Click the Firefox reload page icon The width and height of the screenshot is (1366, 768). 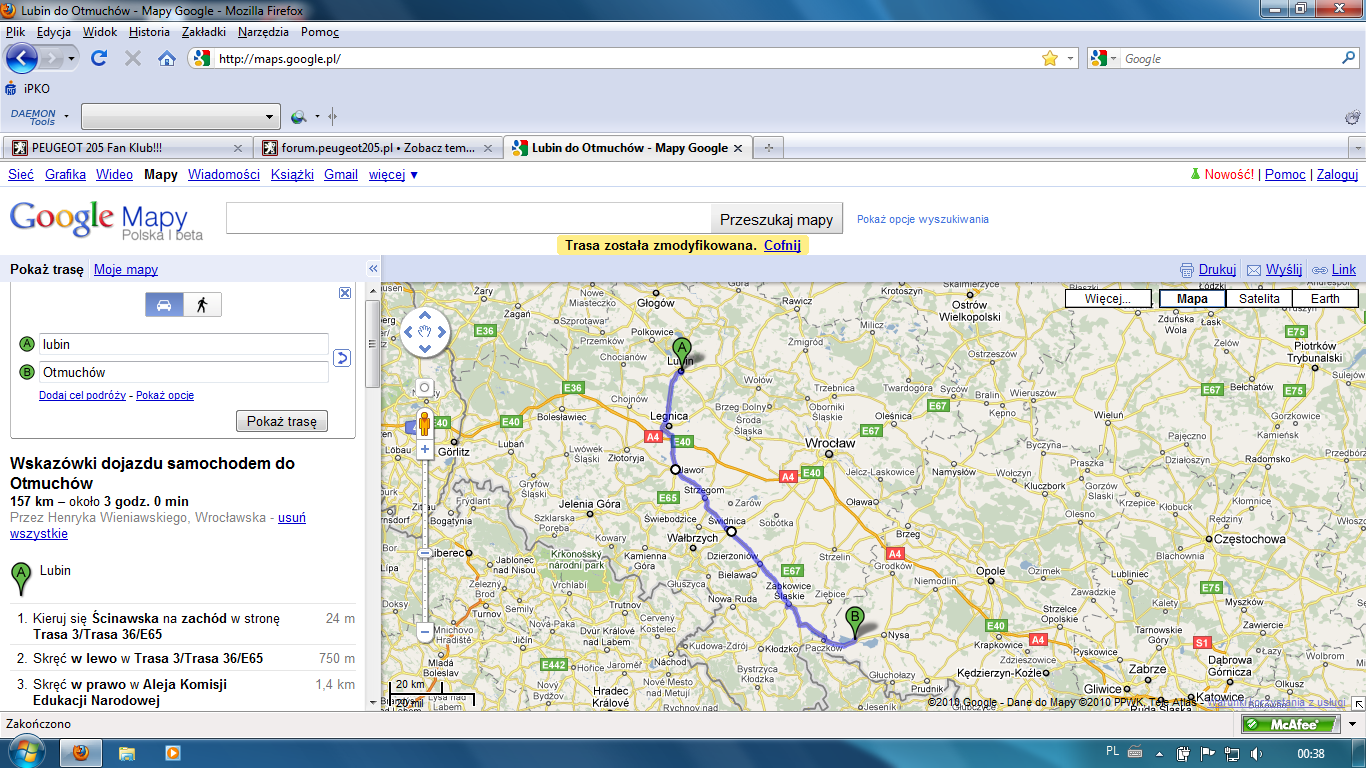(99, 59)
